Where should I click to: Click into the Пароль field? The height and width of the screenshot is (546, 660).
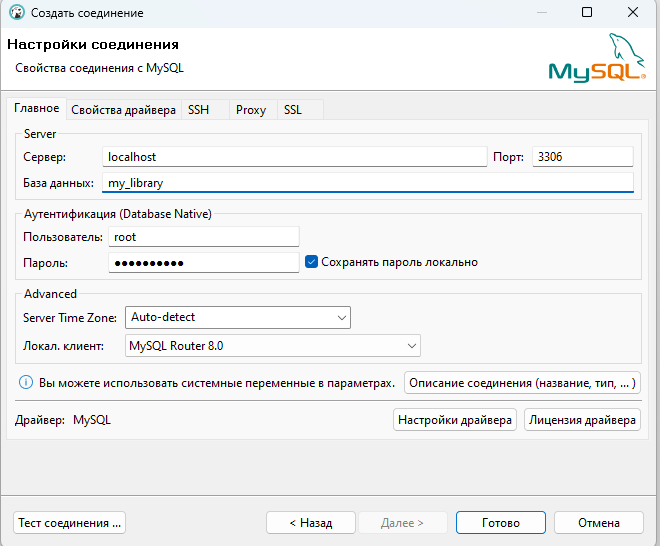[x=204, y=263]
